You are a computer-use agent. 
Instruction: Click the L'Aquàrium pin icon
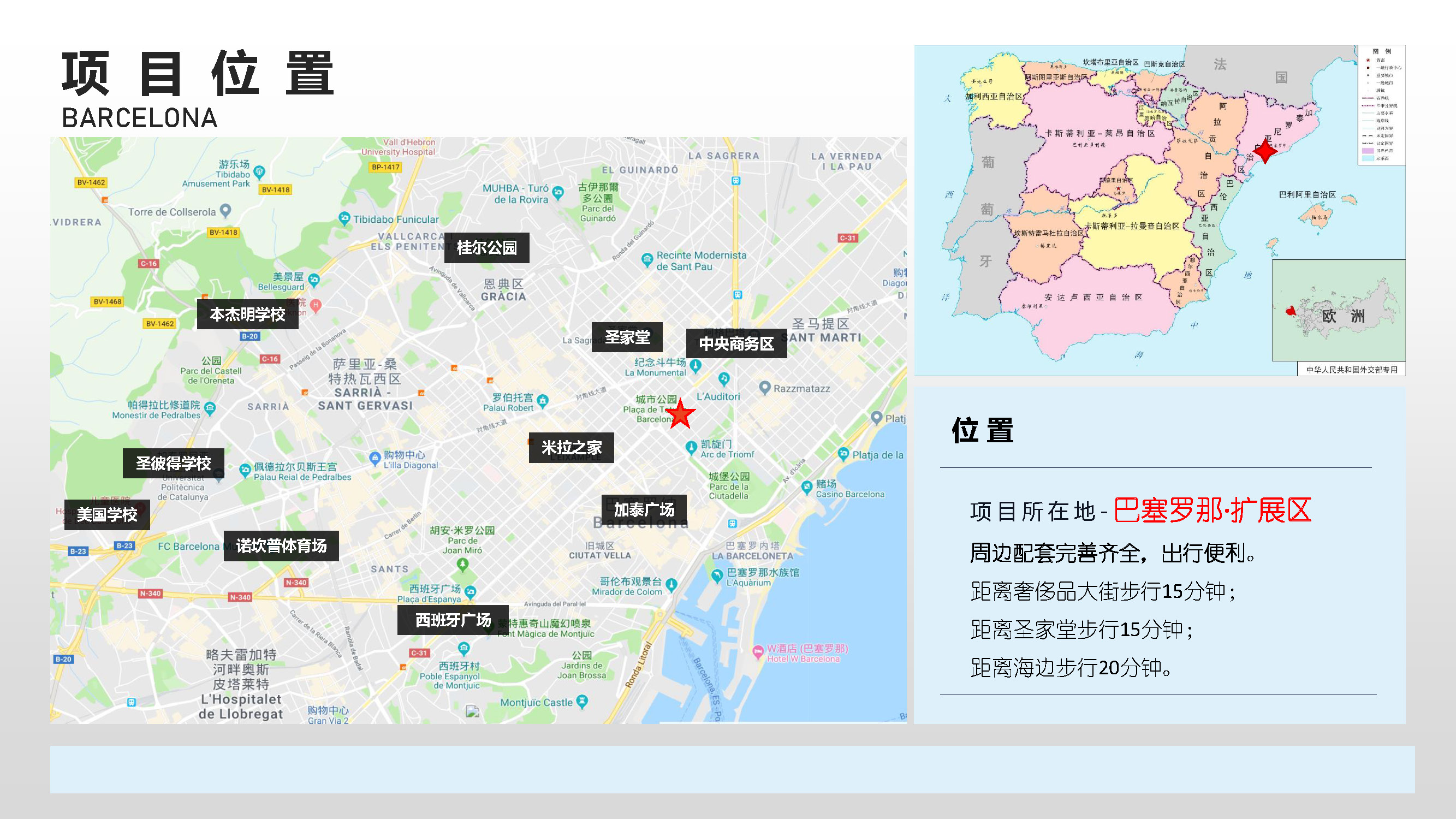(717, 576)
